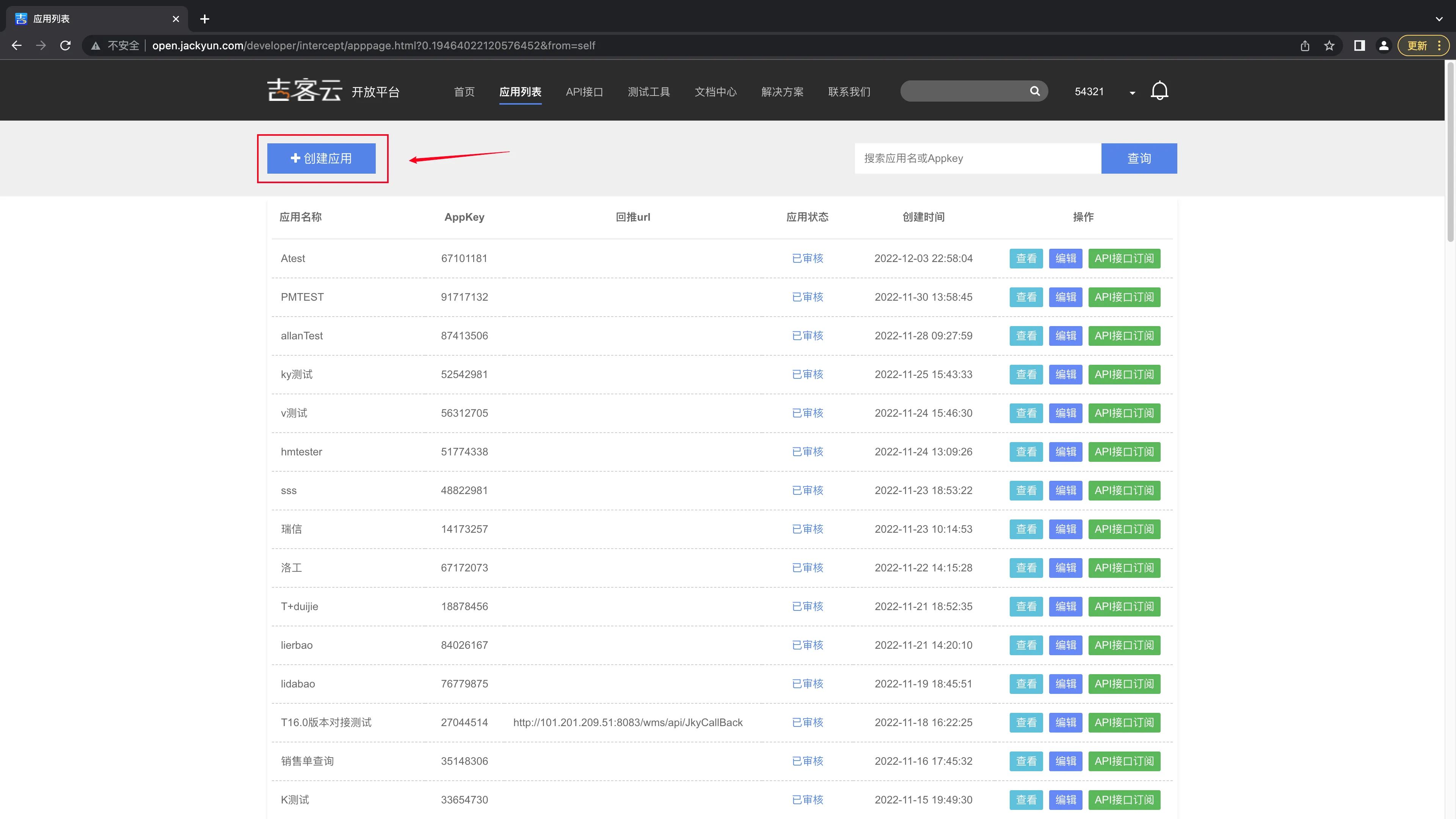The image size is (1456, 819).
Task: Click 查看 for the hmtester app
Action: point(1026,452)
